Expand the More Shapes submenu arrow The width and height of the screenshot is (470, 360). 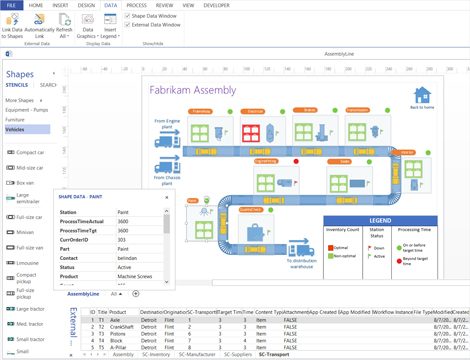click(41, 100)
